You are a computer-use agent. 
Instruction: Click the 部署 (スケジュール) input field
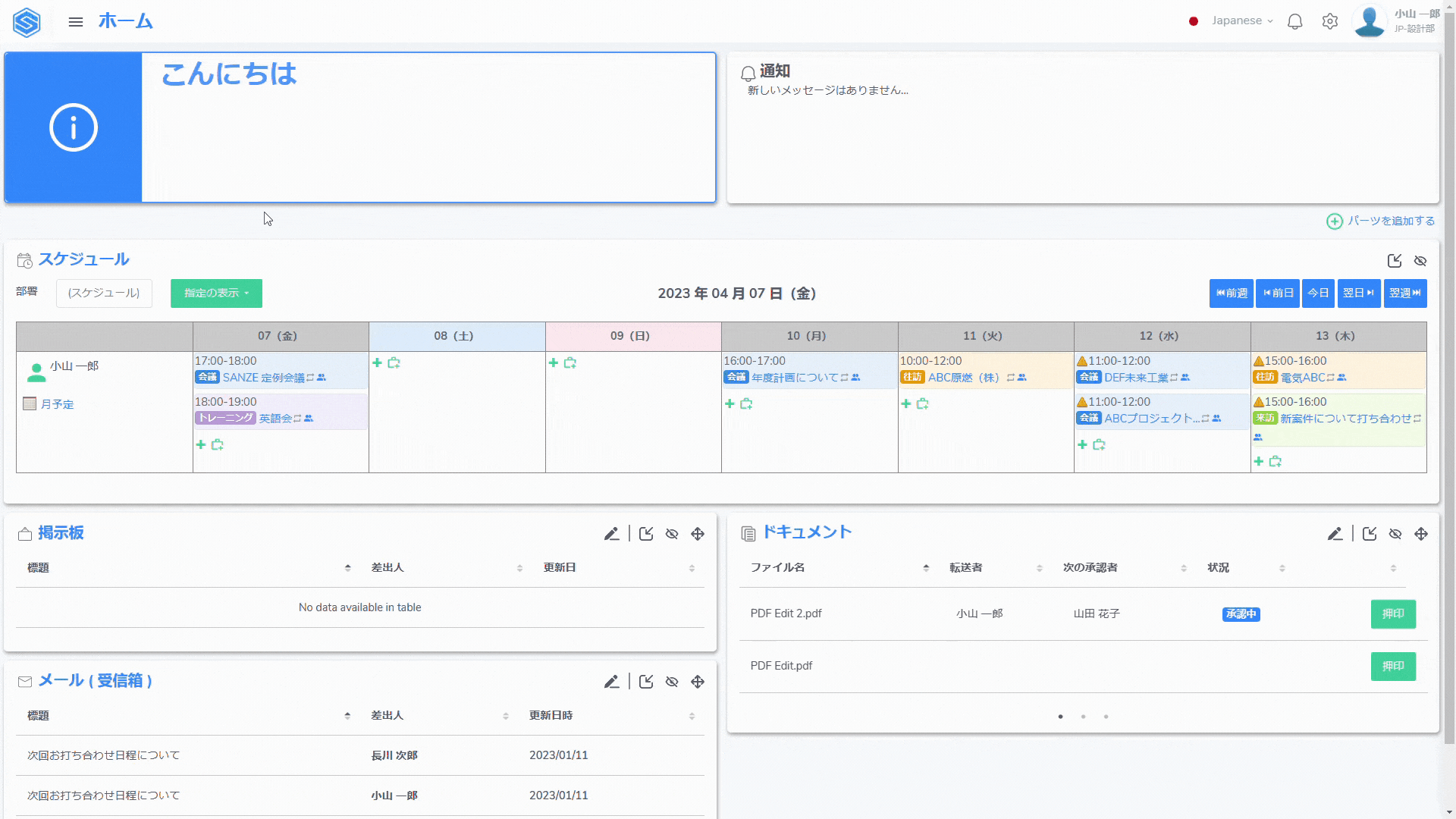coord(104,293)
